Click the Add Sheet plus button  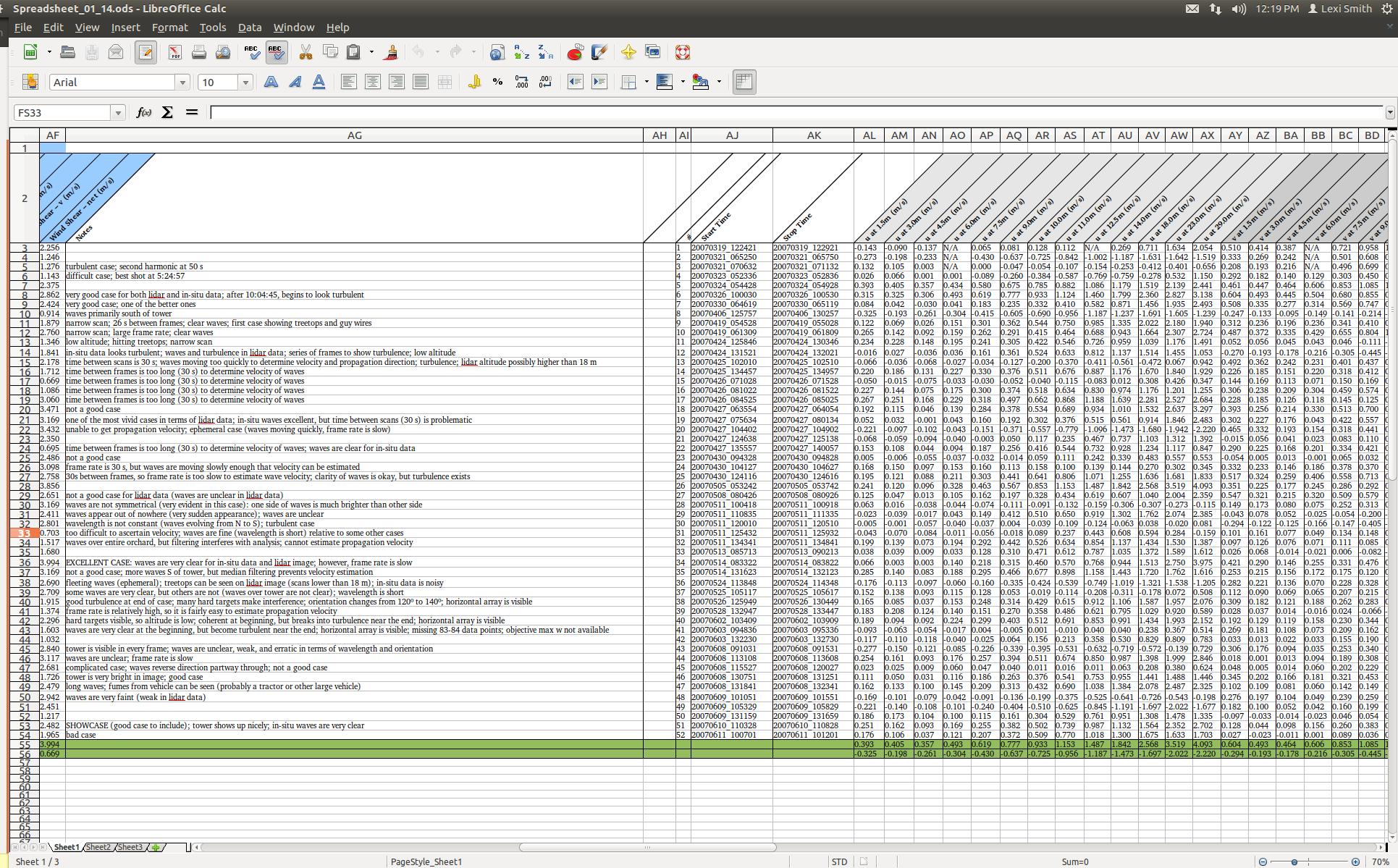tap(156, 847)
